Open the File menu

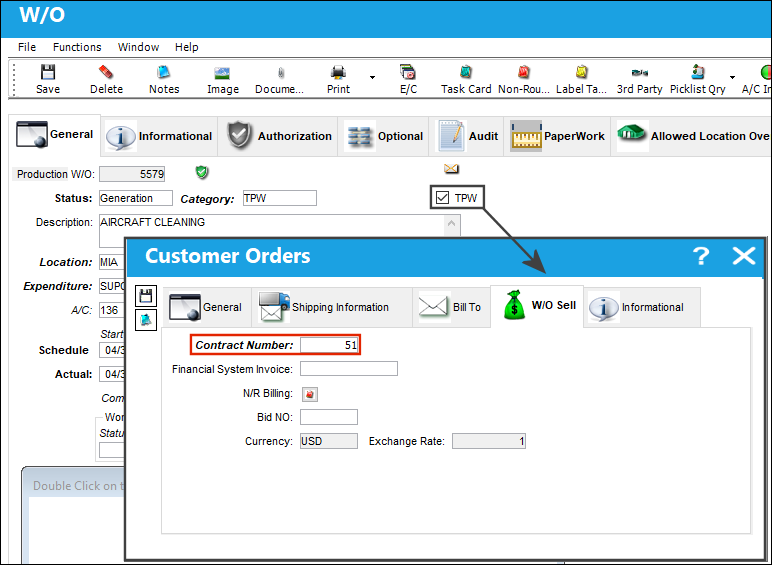coord(27,47)
